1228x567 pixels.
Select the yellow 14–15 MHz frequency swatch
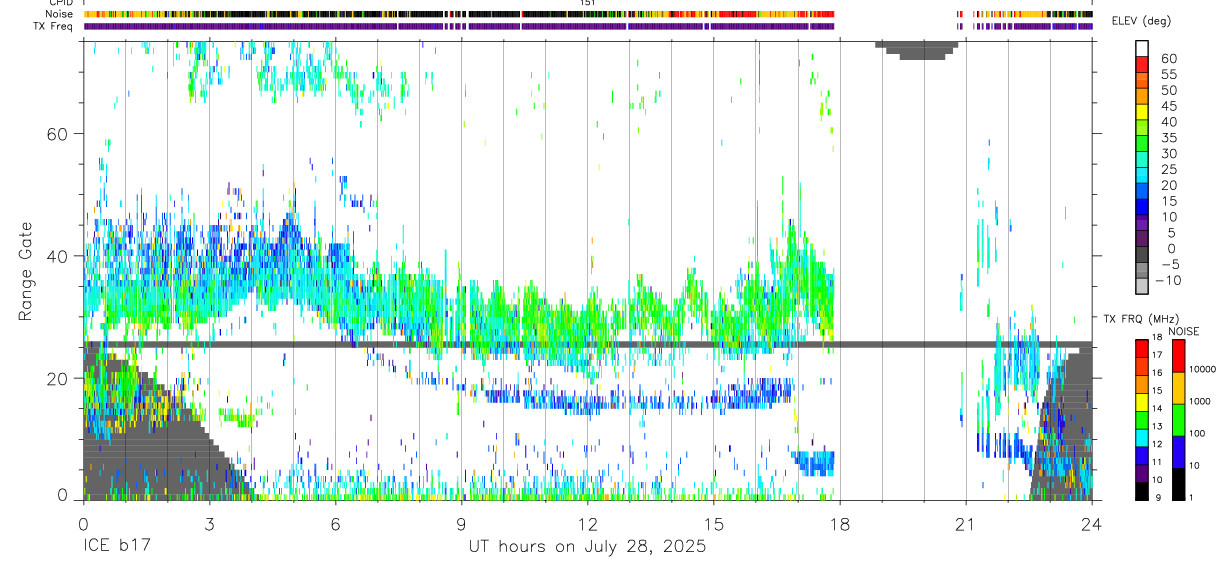tap(1142, 400)
